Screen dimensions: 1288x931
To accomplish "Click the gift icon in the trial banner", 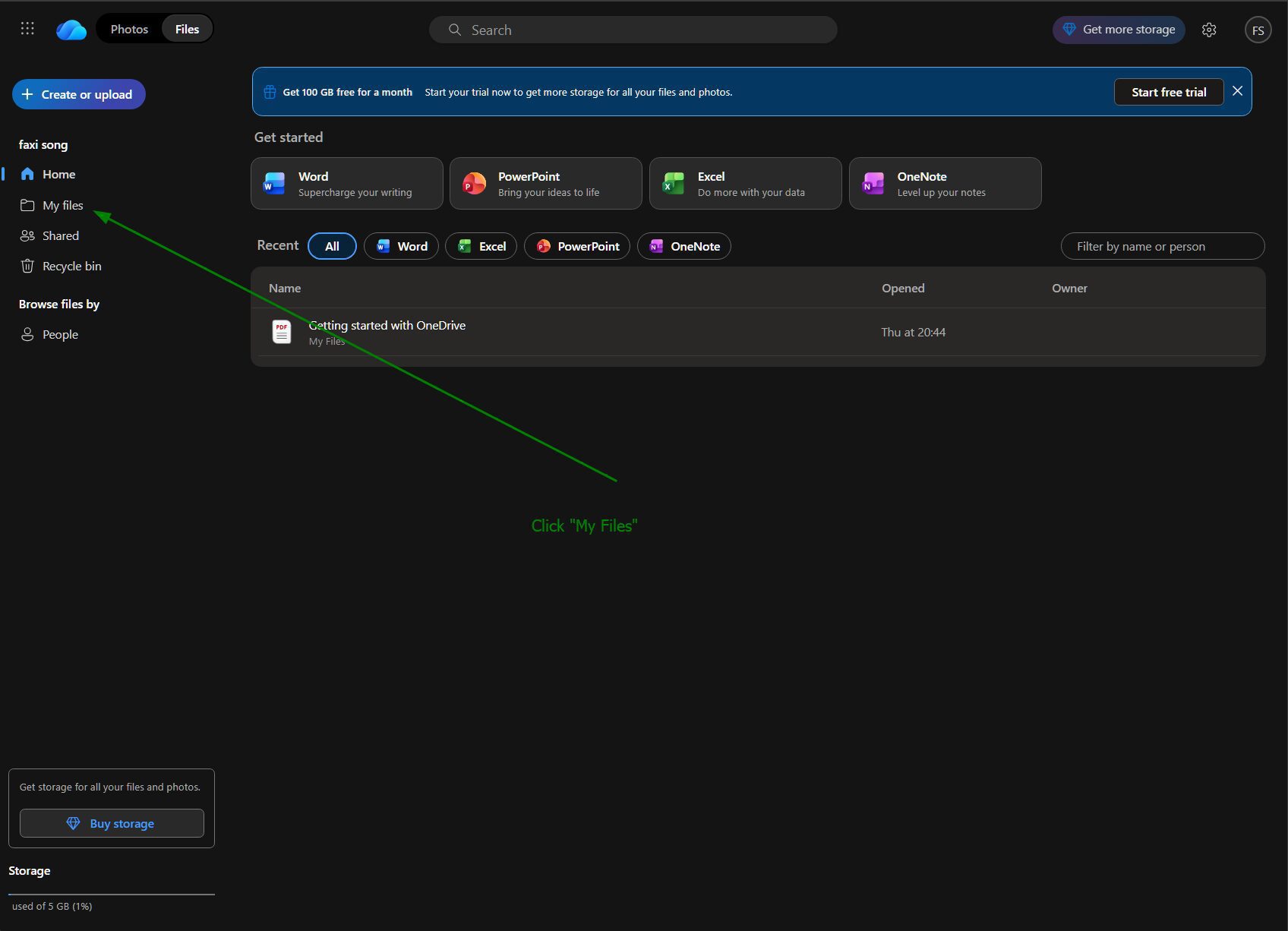I will point(270,92).
